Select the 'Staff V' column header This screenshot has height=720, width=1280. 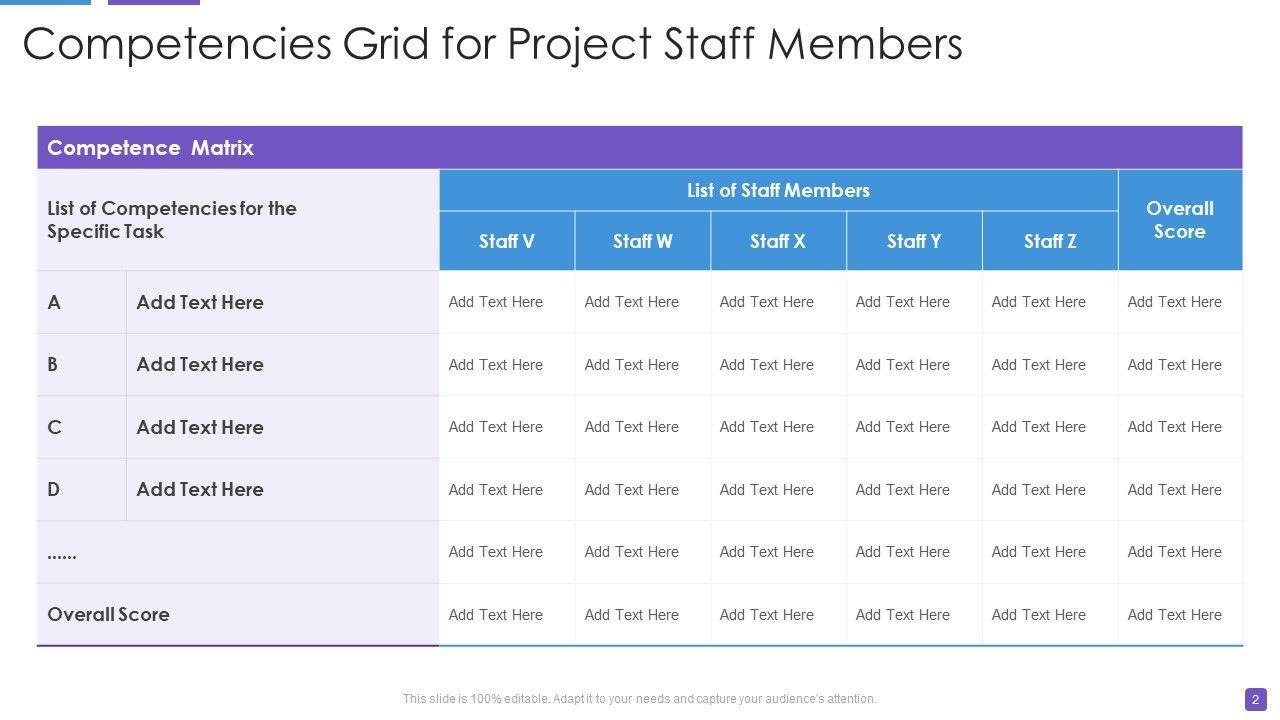tap(507, 241)
